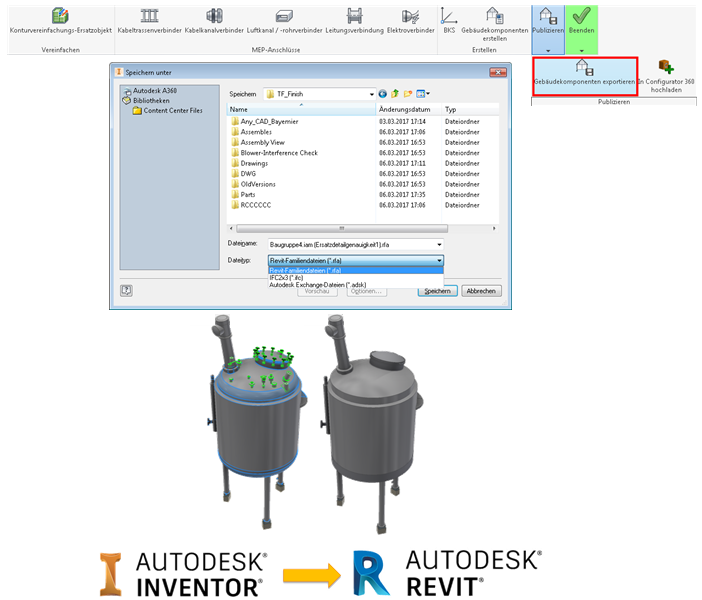Screen dimensions: 702x600
Task: Choose the Kabeltrassenverbinder tool
Action: click(150, 21)
